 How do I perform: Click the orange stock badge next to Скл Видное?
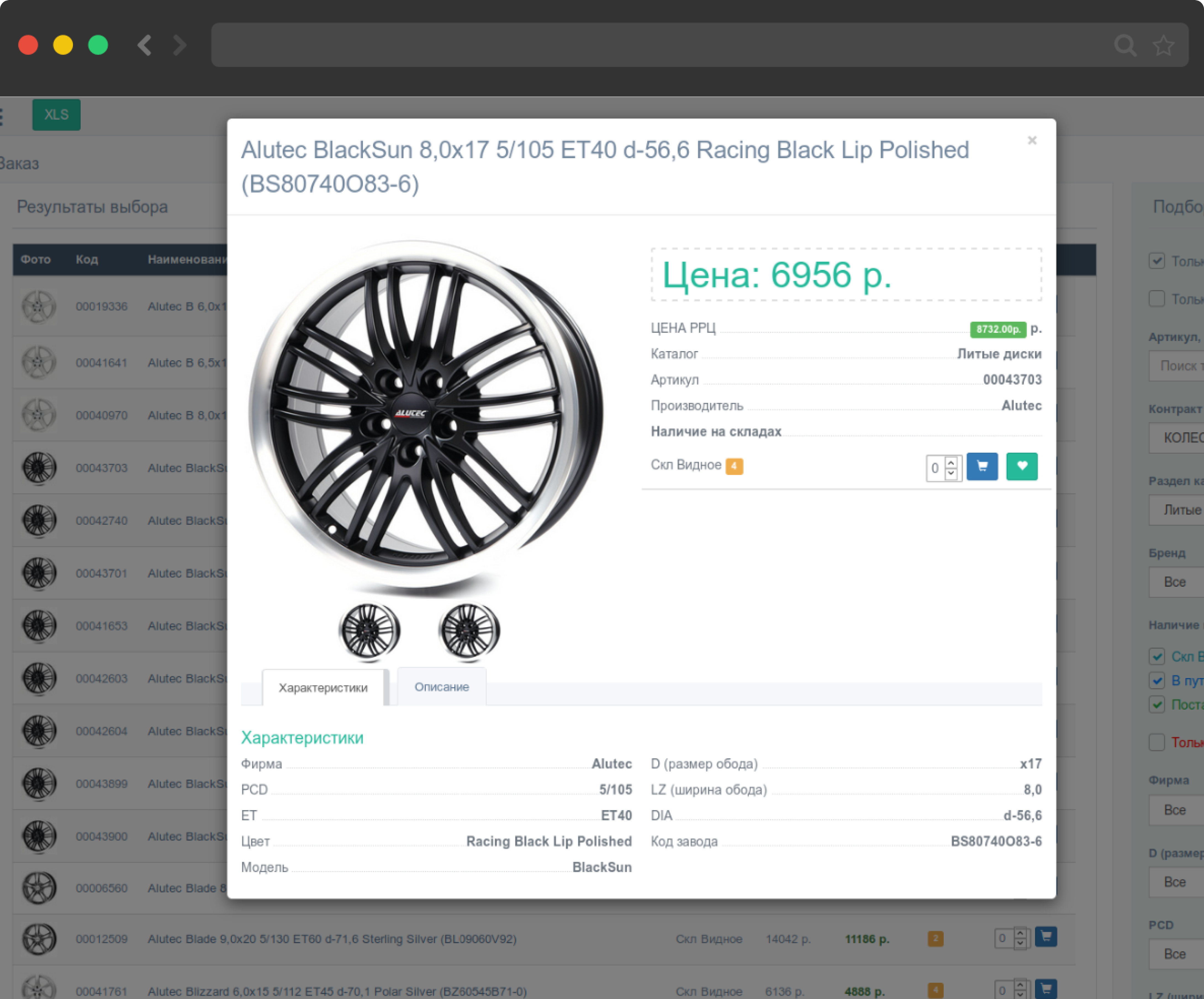click(x=734, y=466)
